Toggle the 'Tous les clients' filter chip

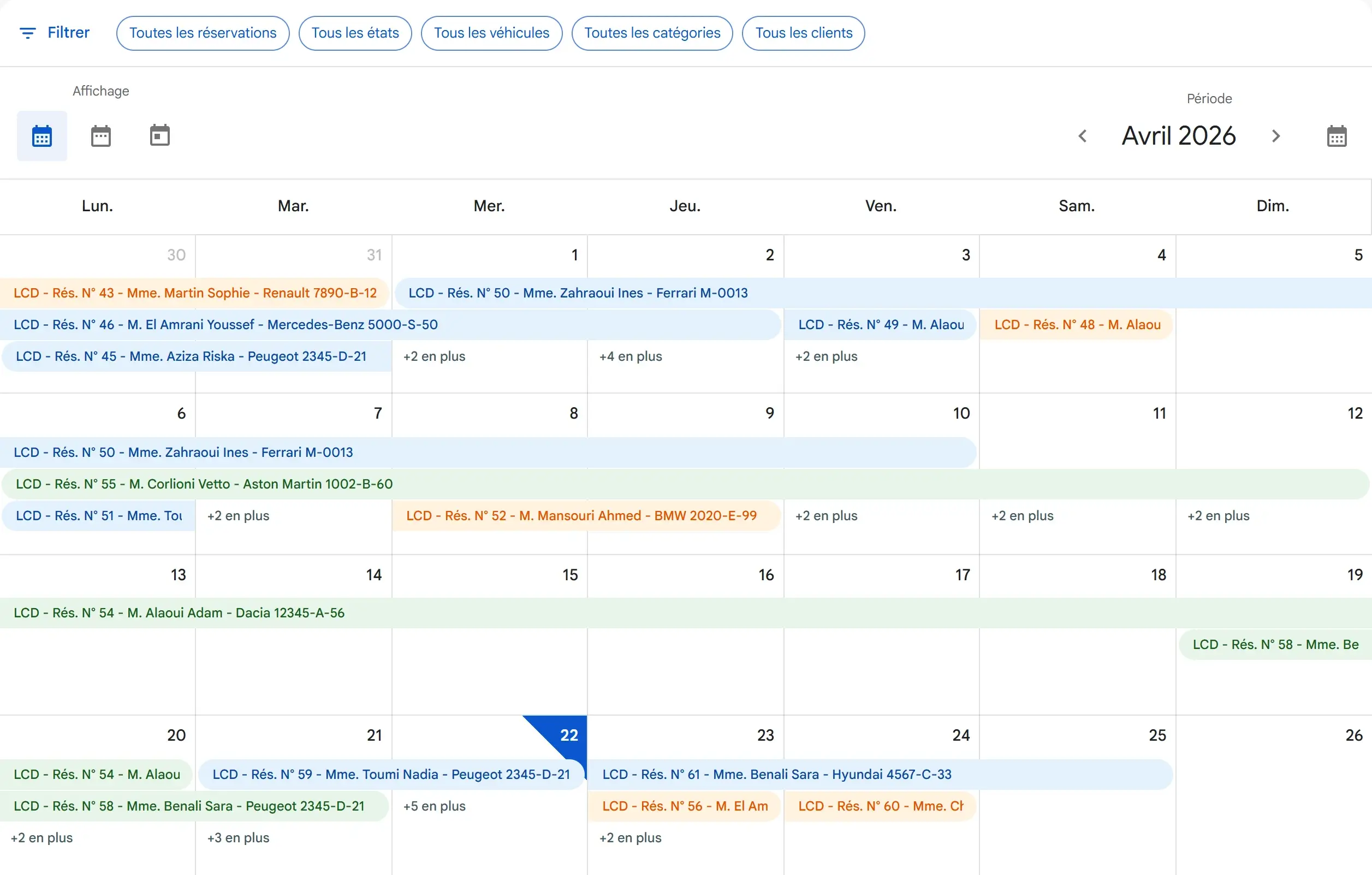(803, 33)
